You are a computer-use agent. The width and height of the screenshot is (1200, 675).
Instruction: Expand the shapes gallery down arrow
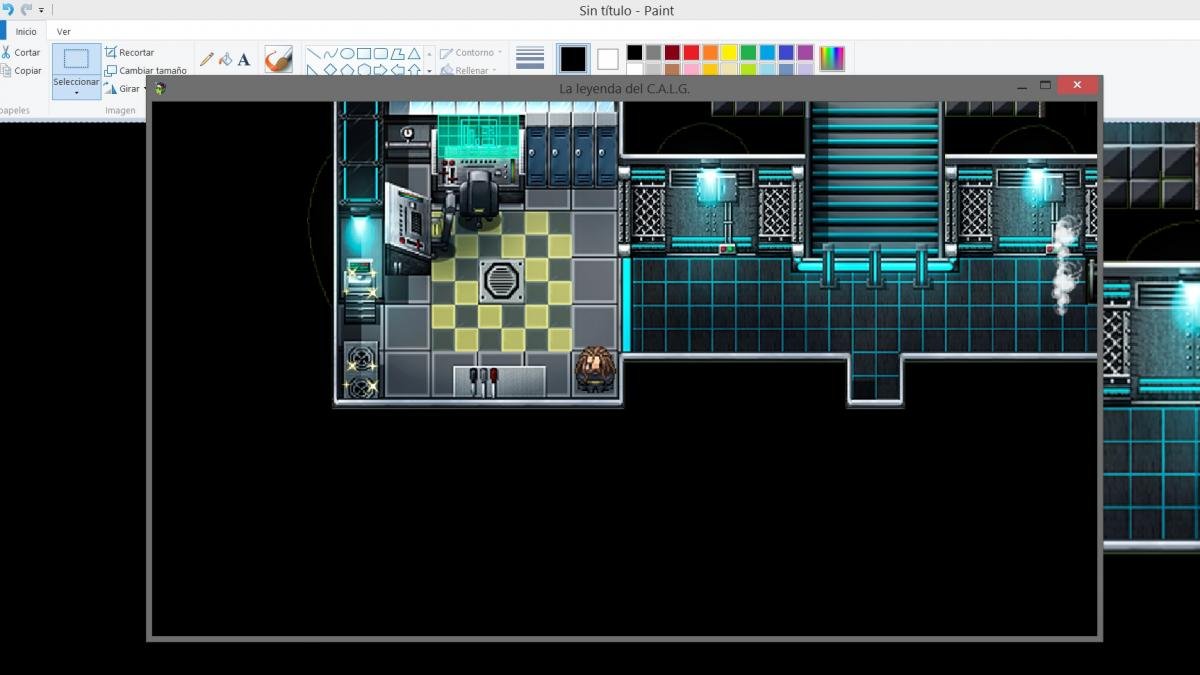[x=429, y=72]
